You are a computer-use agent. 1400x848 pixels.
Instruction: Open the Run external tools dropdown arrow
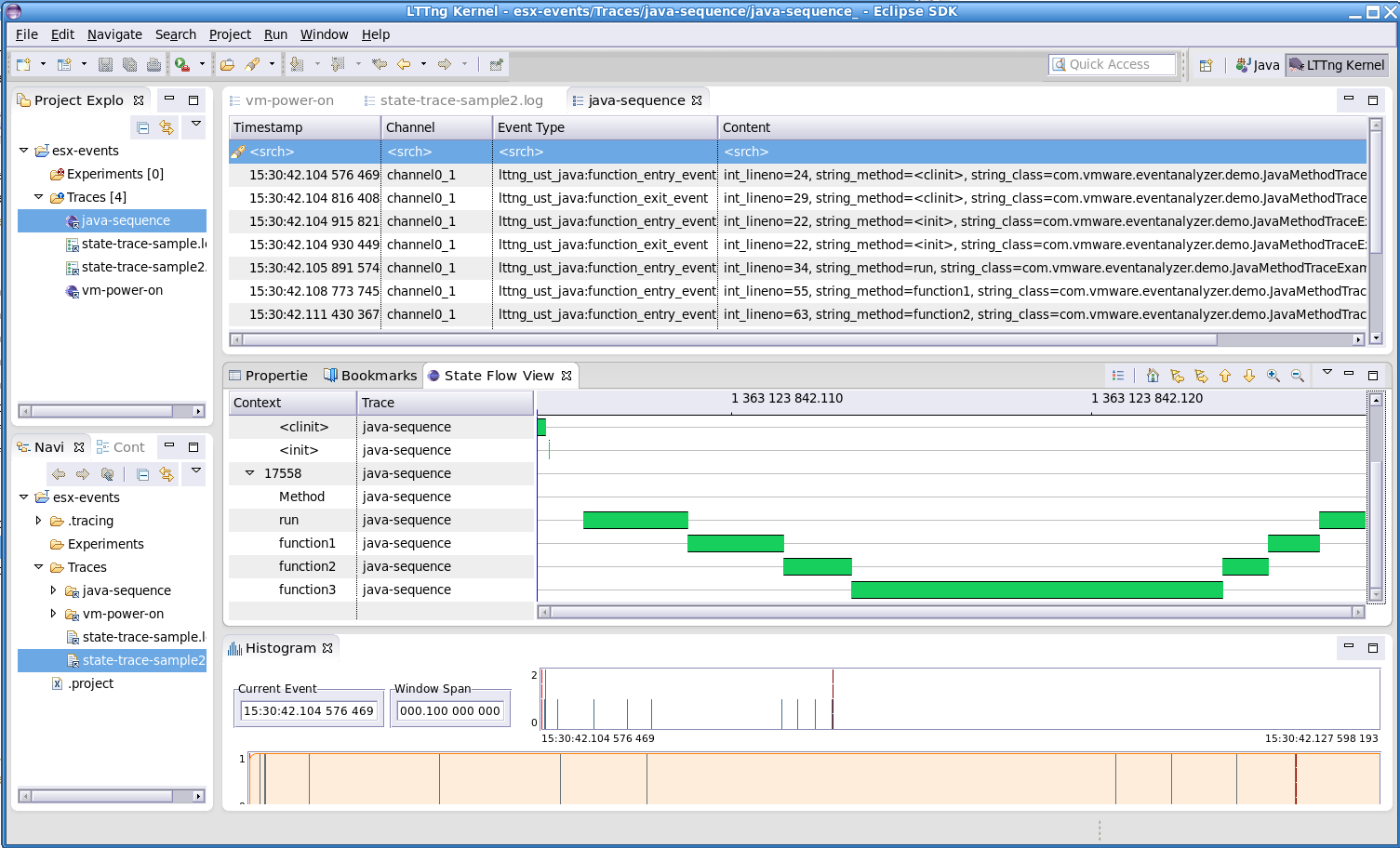(x=202, y=64)
